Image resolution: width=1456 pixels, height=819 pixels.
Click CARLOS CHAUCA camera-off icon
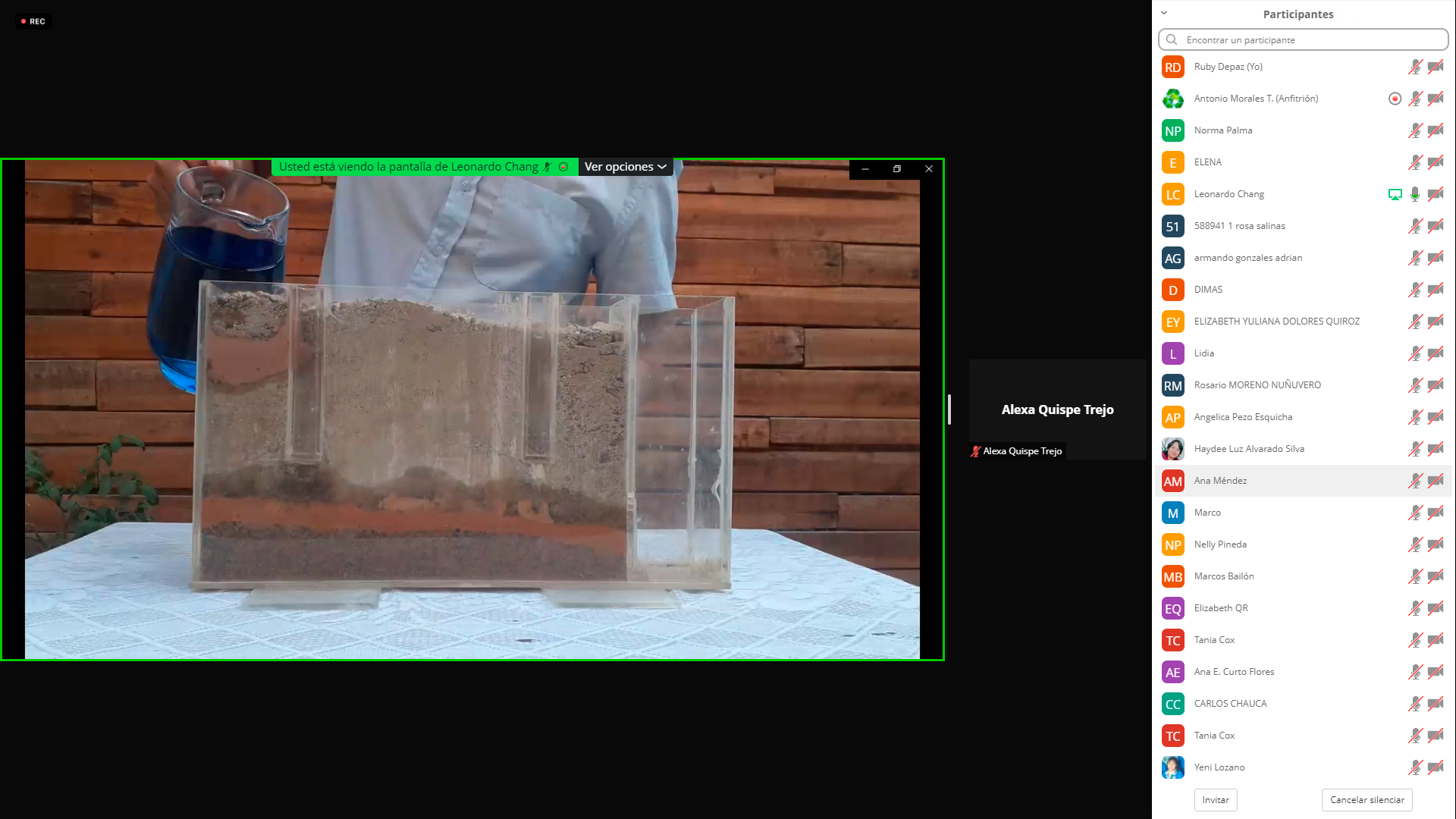pyautogui.click(x=1436, y=704)
